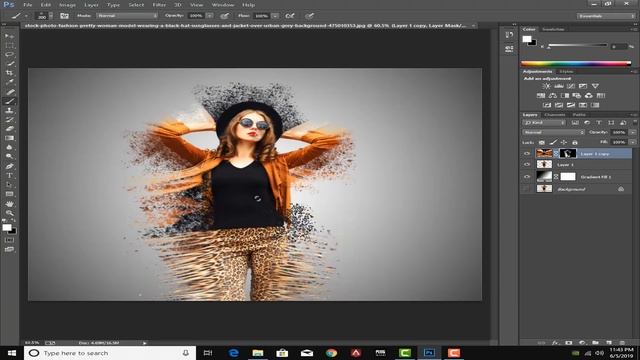The image size is (640, 360).
Task: Switch to the Paths tab
Action: click(x=579, y=115)
